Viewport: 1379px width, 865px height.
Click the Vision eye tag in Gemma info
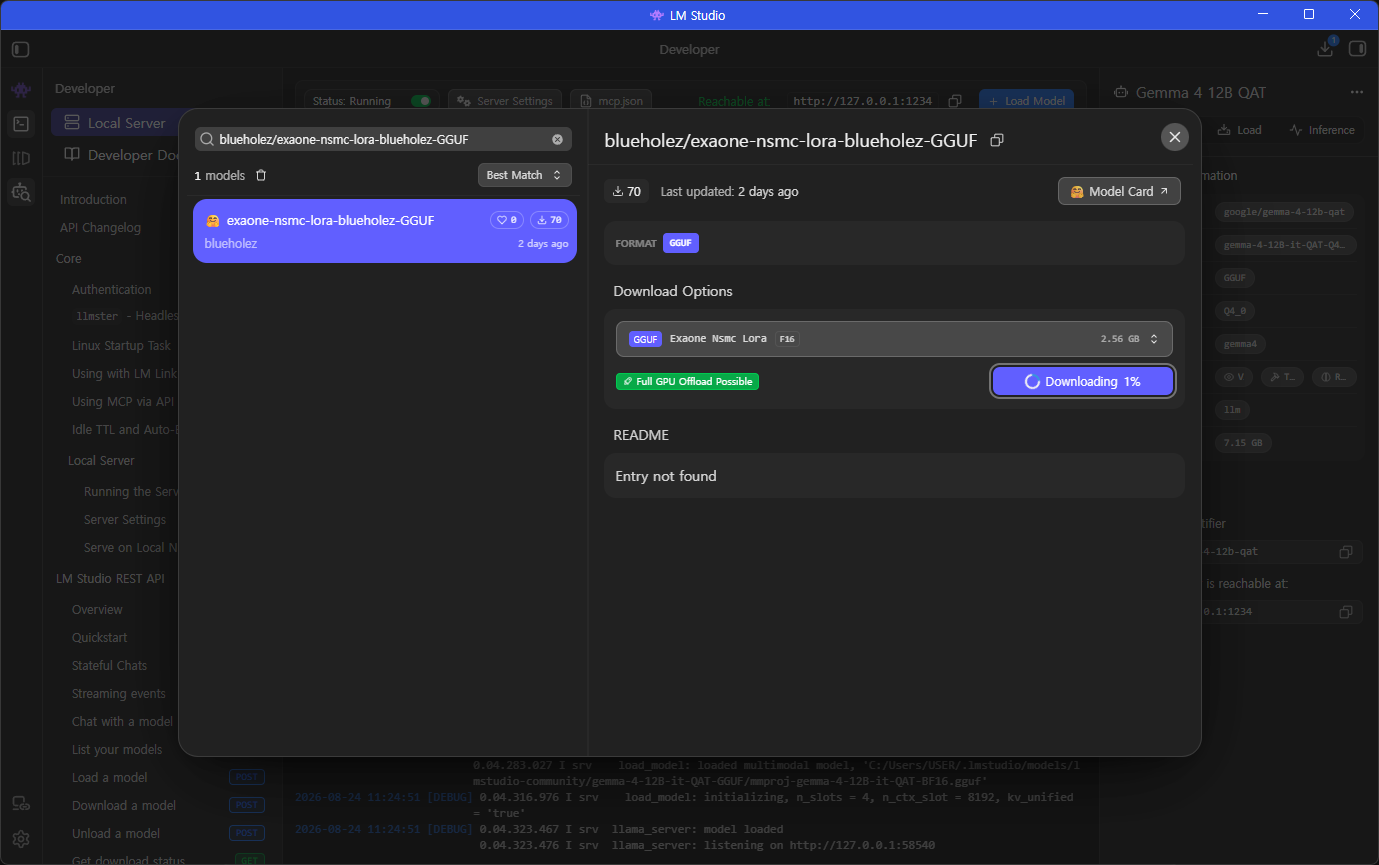click(1236, 377)
